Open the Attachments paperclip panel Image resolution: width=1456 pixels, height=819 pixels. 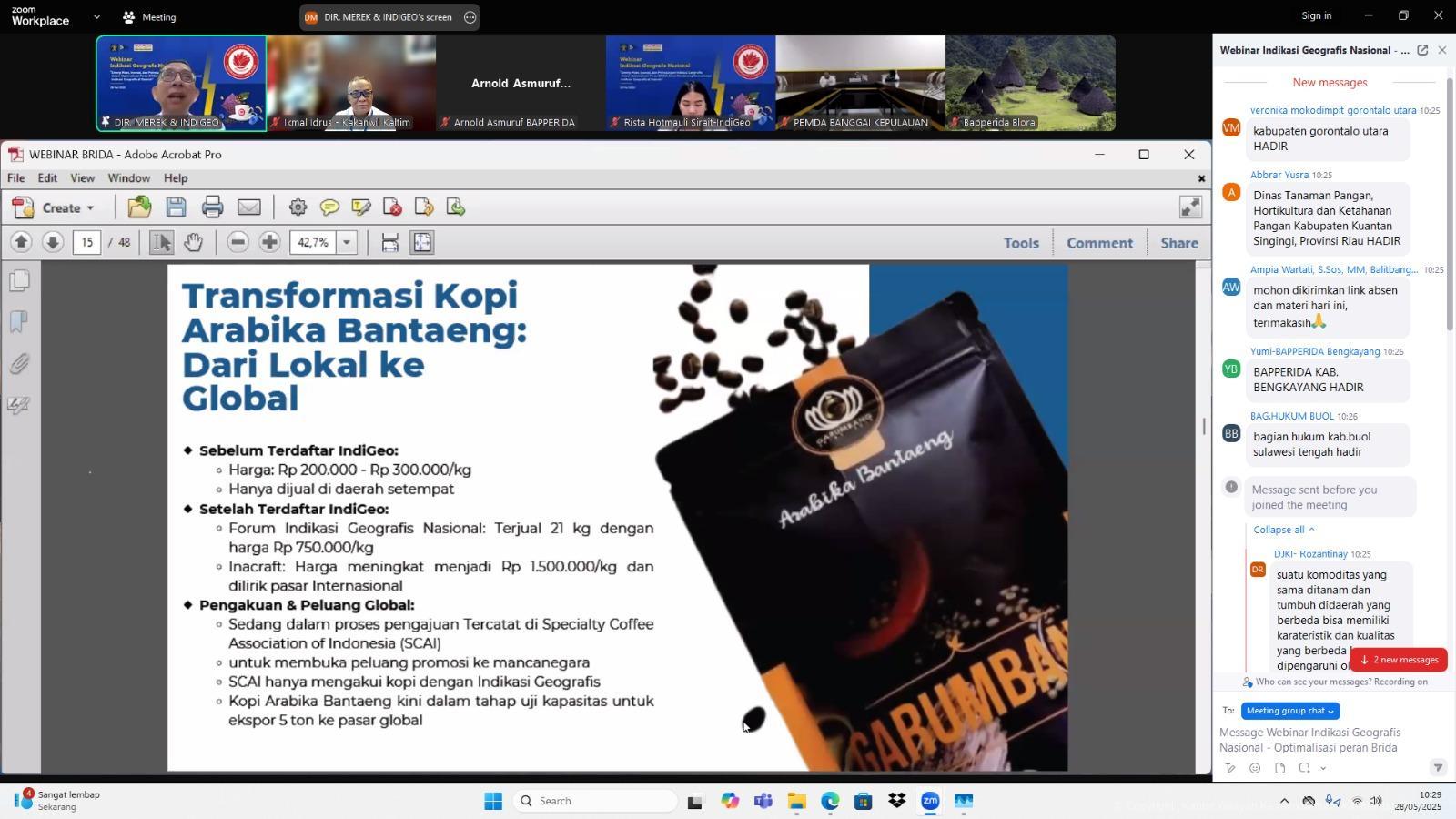19,364
